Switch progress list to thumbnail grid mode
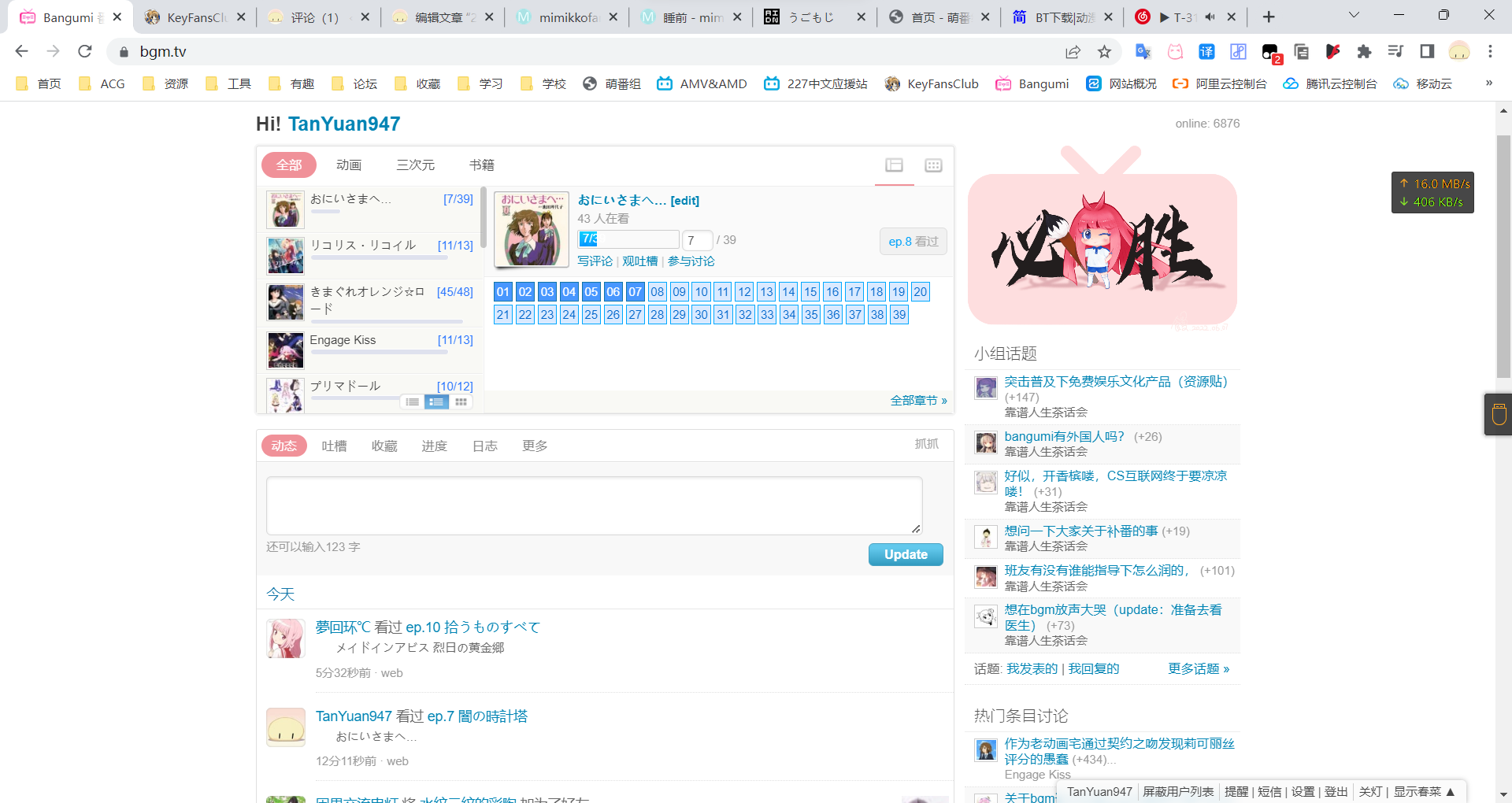Image resolution: width=1512 pixels, height=803 pixels. tap(461, 402)
